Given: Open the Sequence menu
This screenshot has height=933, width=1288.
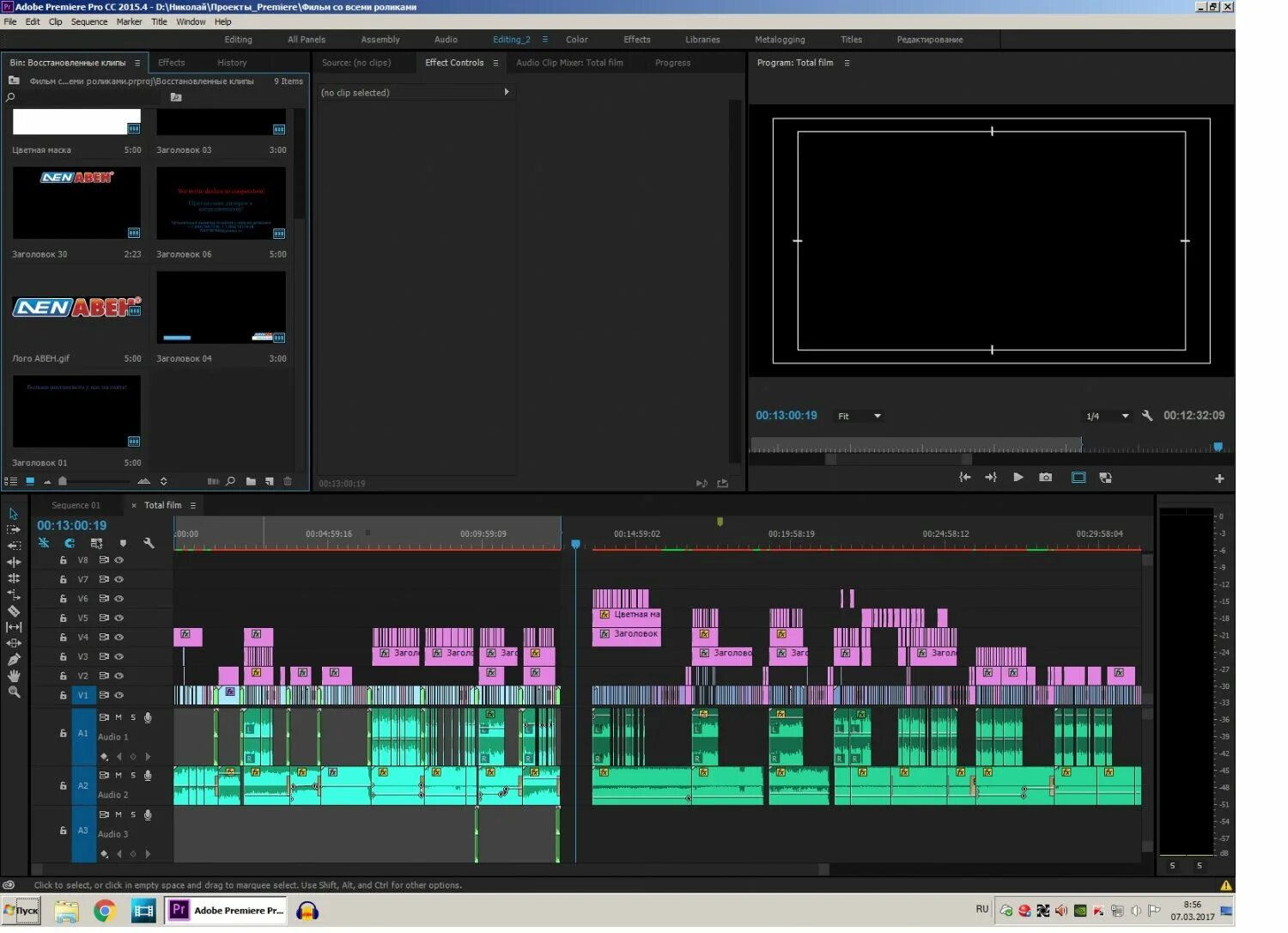Looking at the screenshot, I should tap(88, 21).
